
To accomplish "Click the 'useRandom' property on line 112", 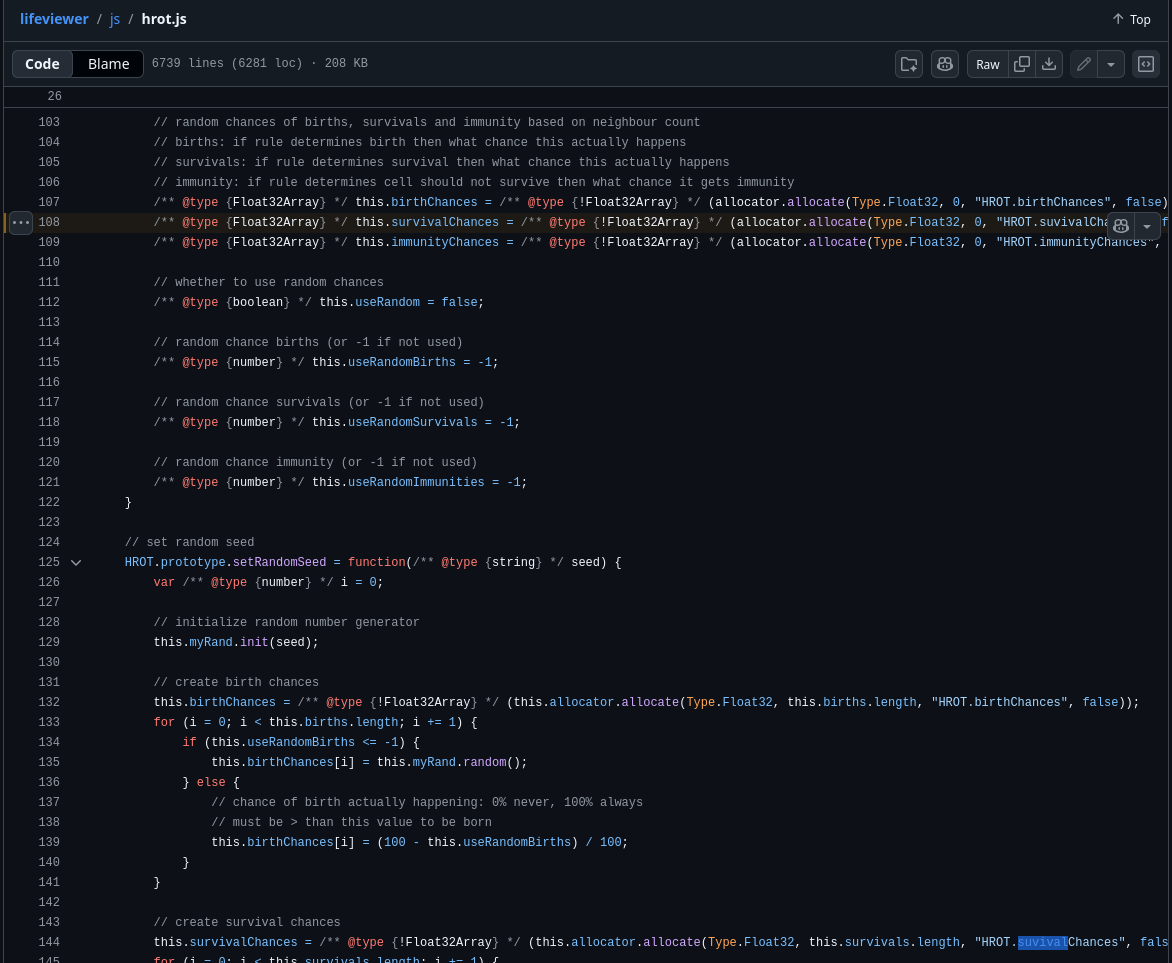I will [x=387, y=303].
